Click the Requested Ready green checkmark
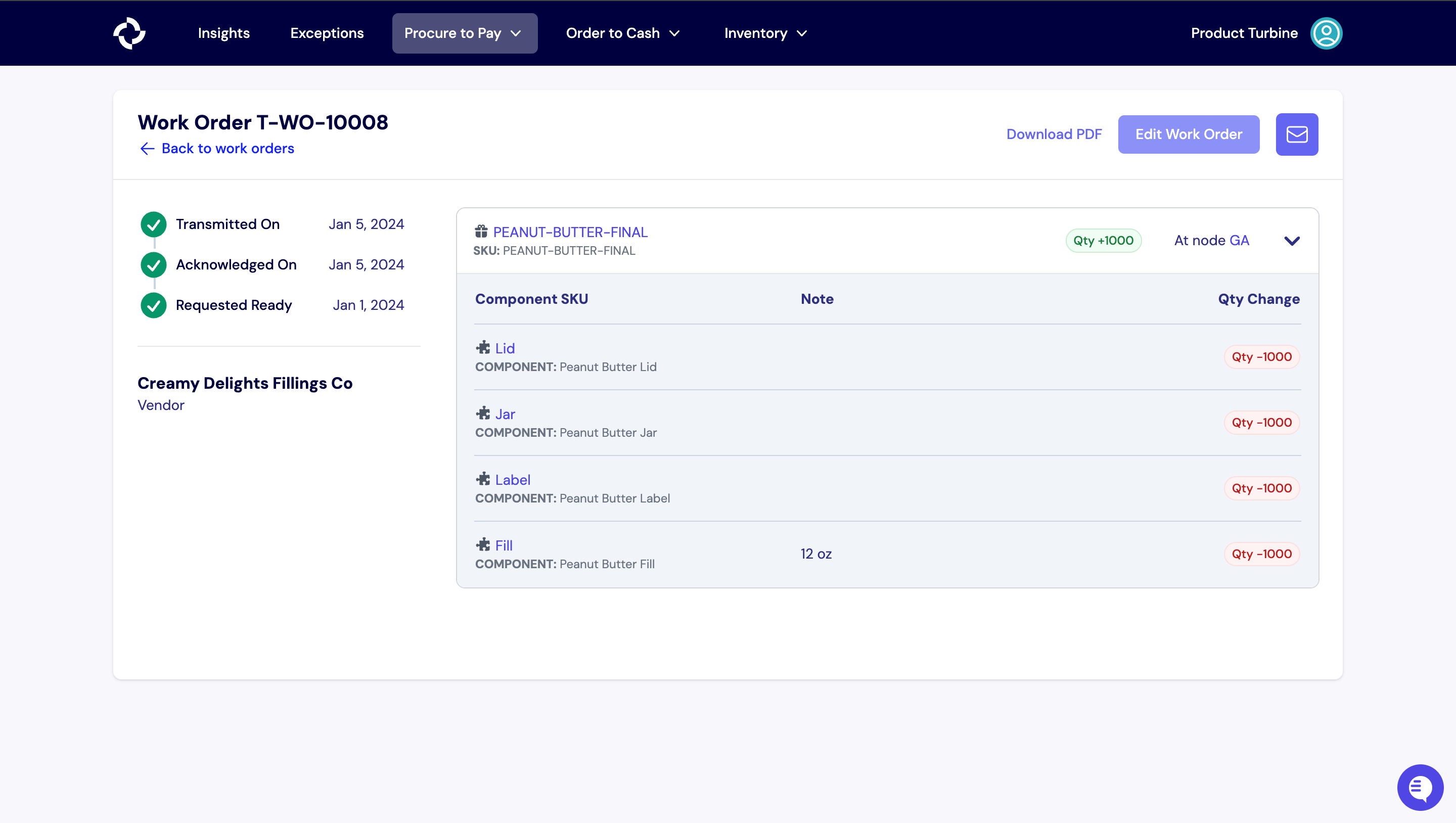 click(153, 305)
